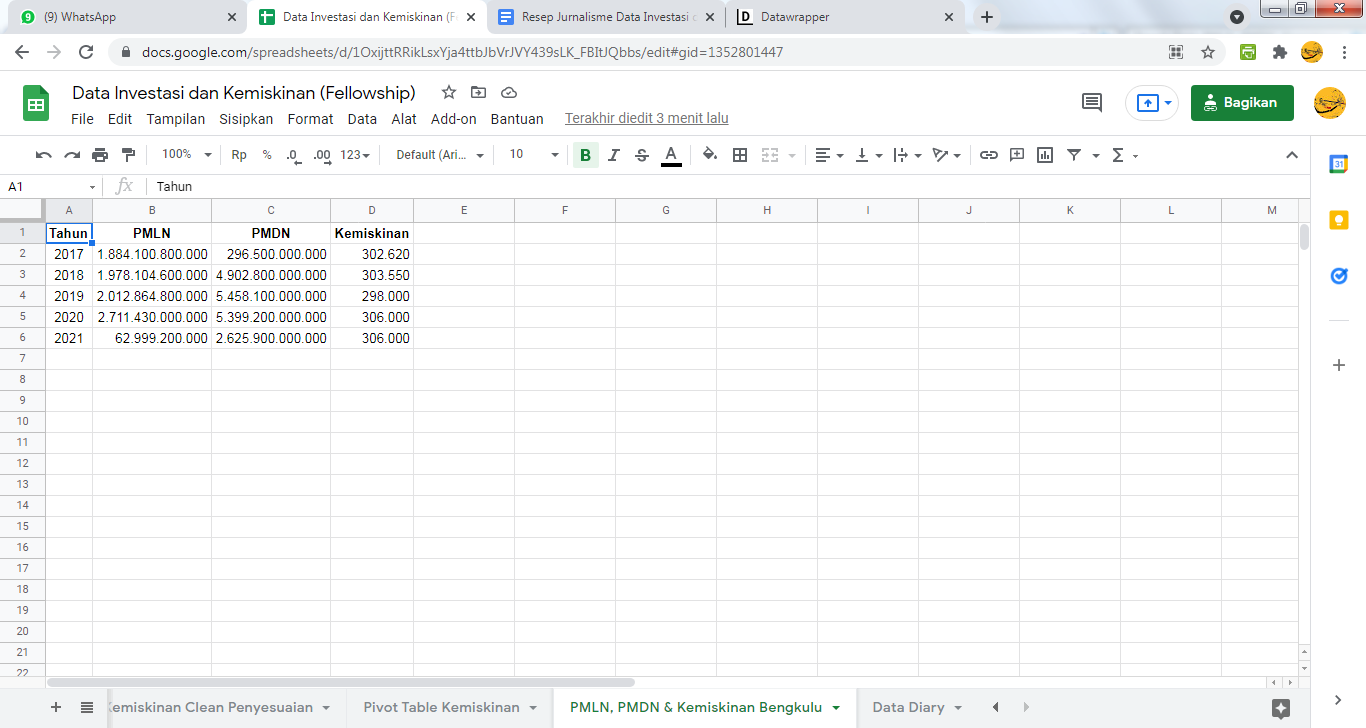Click the insert link icon
1366x728 pixels.
(x=988, y=155)
